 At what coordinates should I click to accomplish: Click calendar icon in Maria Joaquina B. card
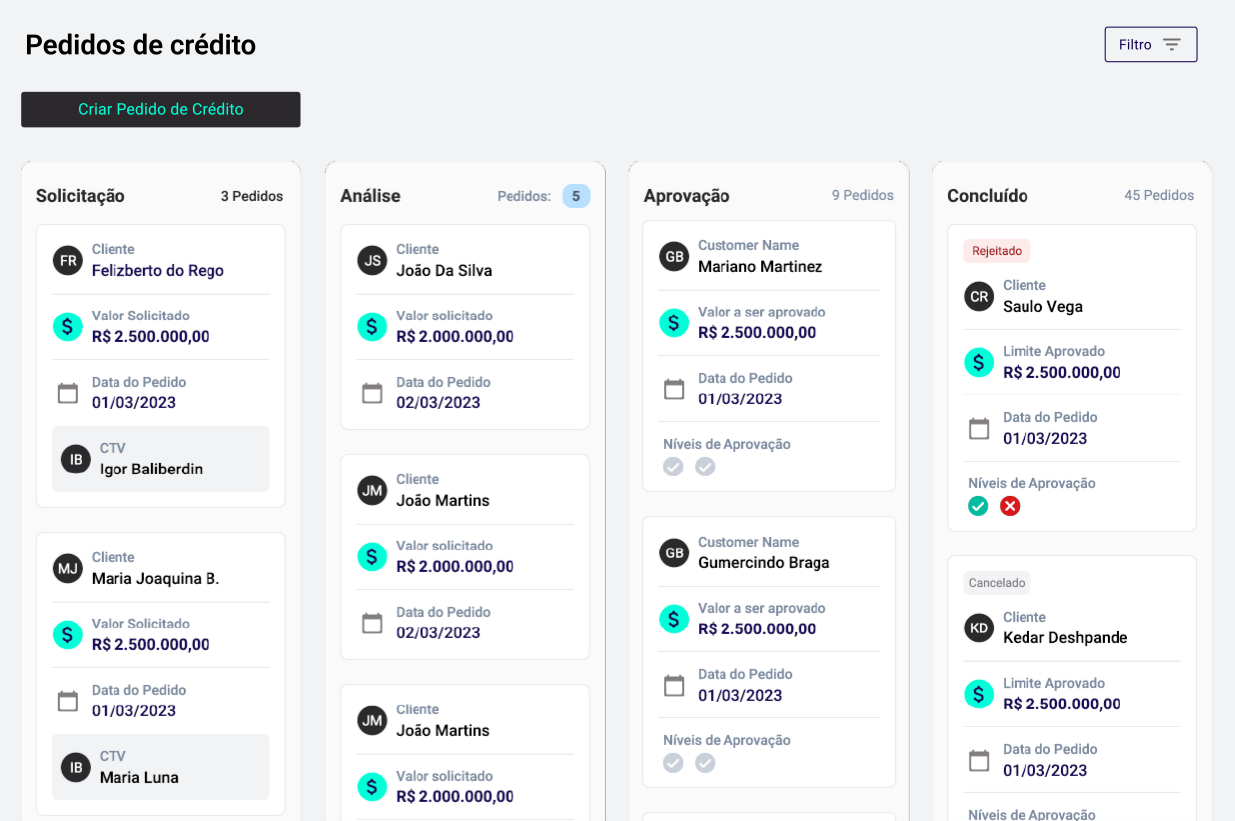[x=68, y=701]
